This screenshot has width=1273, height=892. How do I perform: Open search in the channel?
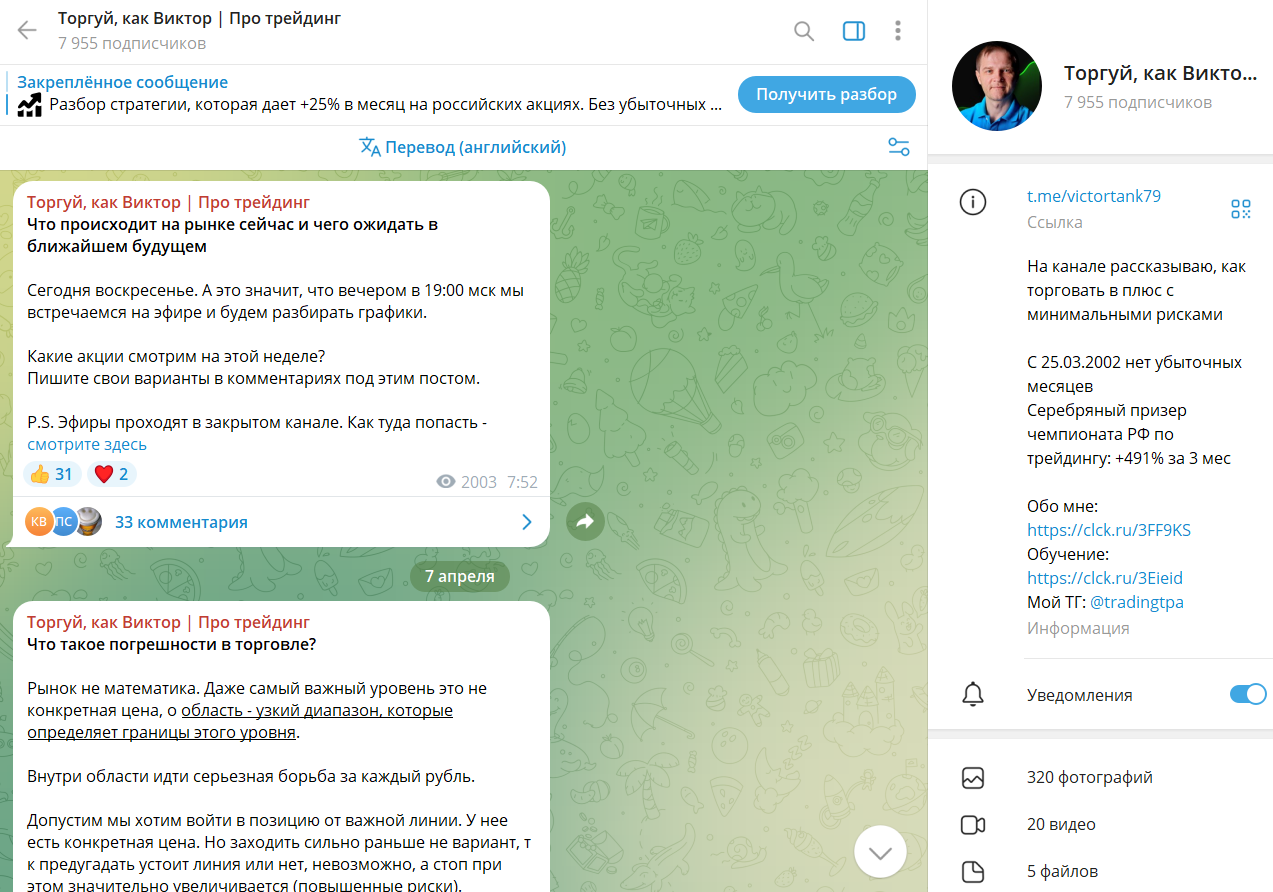(804, 31)
